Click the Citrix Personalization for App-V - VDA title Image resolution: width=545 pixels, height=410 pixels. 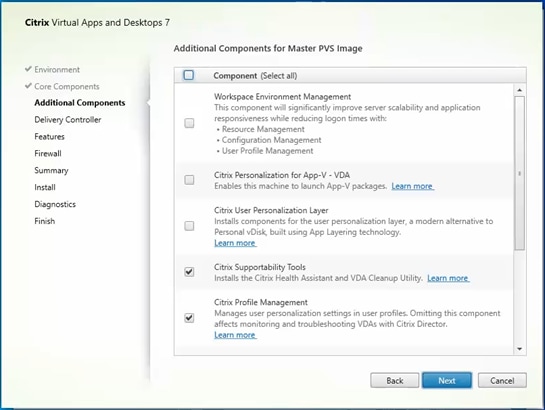(x=282, y=175)
